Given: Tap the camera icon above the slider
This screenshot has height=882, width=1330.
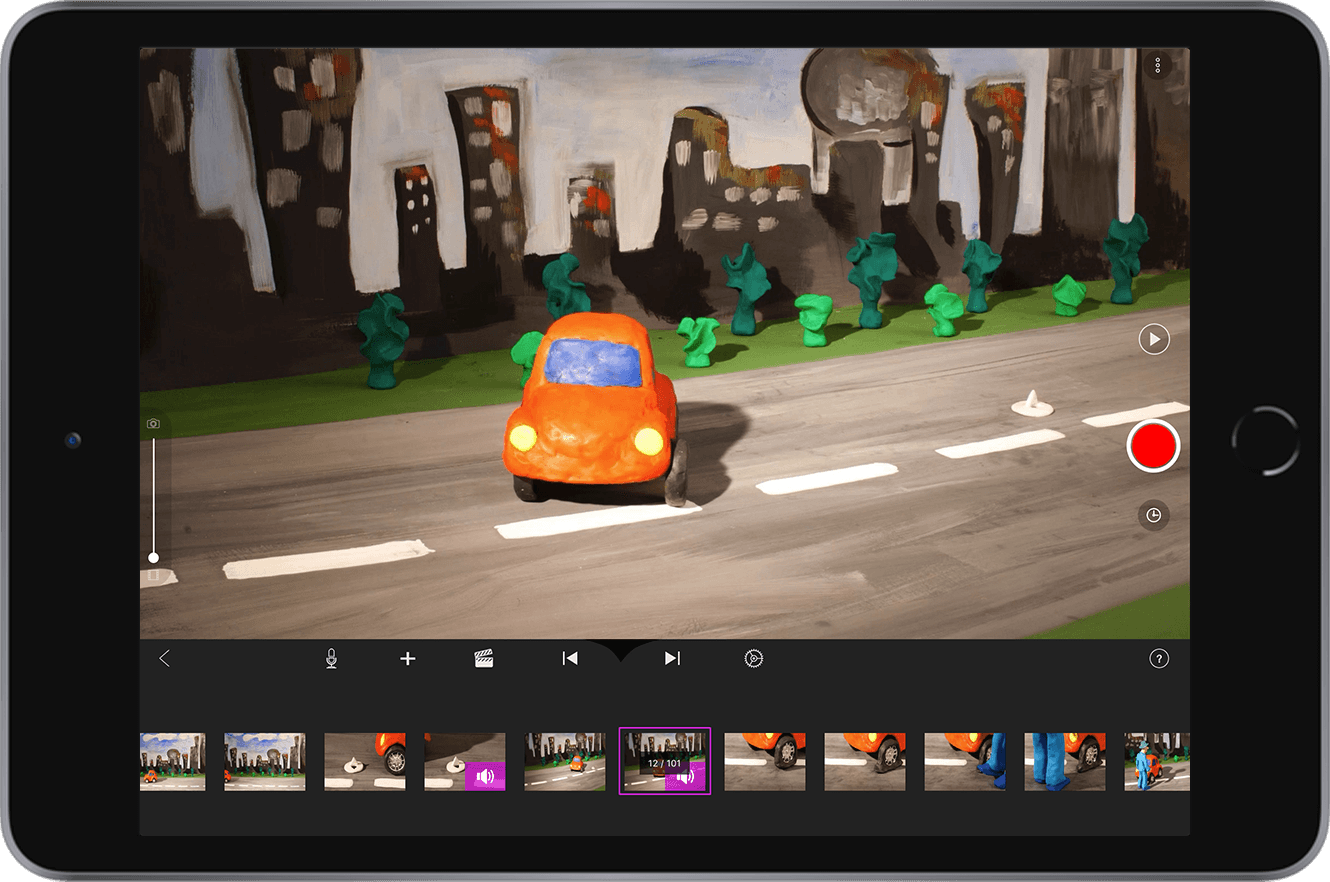Looking at the screenshot, I should pos(153,424).
